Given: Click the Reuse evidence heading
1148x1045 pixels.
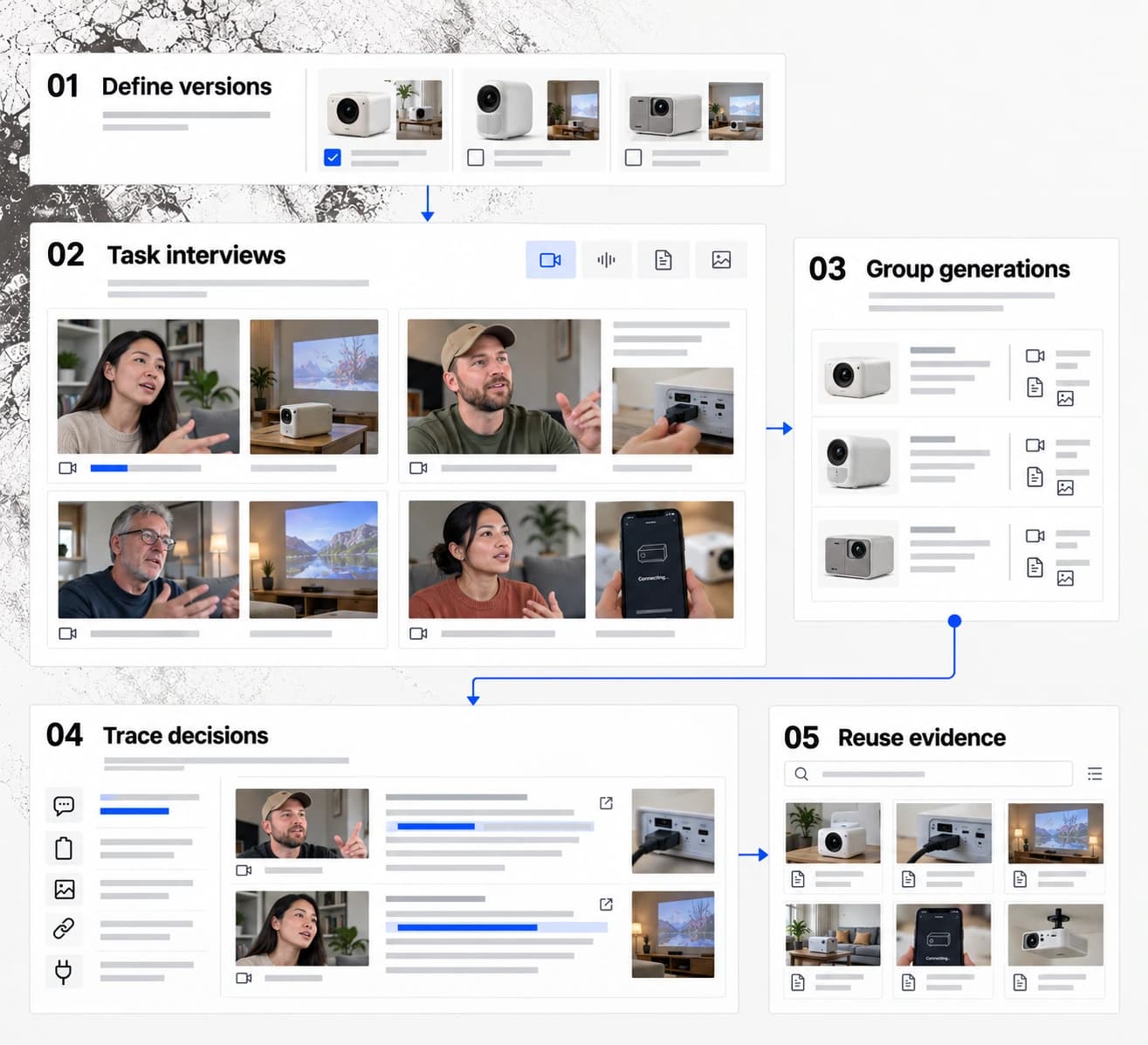Looking at the screenshot, I should tap(922, 738).
